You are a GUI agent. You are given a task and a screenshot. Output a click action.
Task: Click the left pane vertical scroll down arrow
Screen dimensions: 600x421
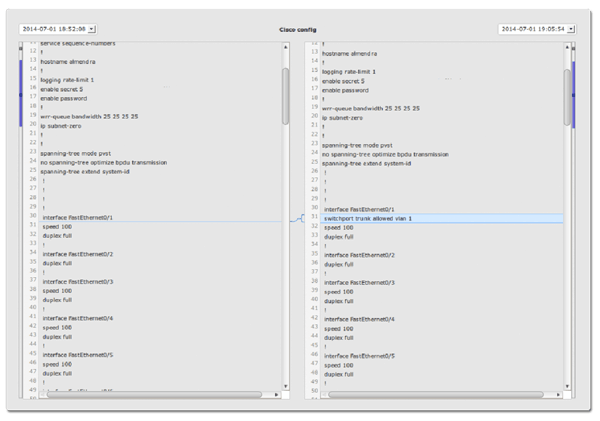(285, 387)
